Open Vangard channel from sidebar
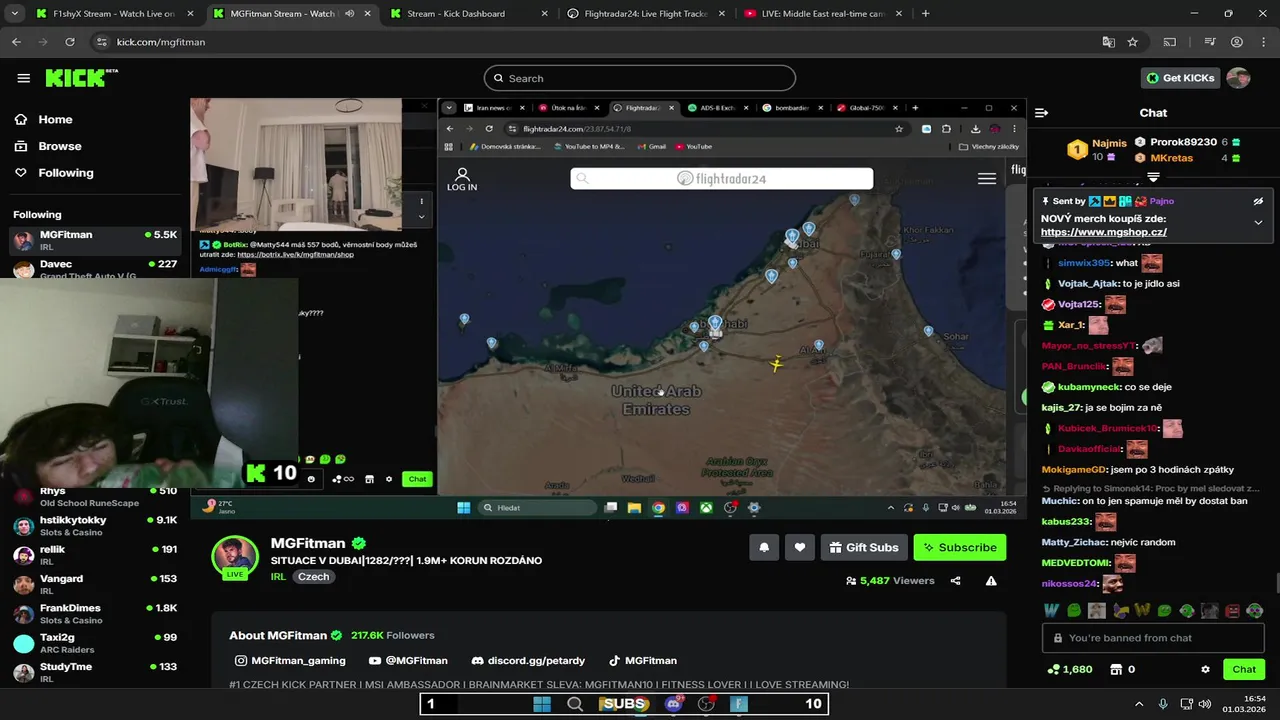Viewport: 1280px width, 720px height. [95, 584]
